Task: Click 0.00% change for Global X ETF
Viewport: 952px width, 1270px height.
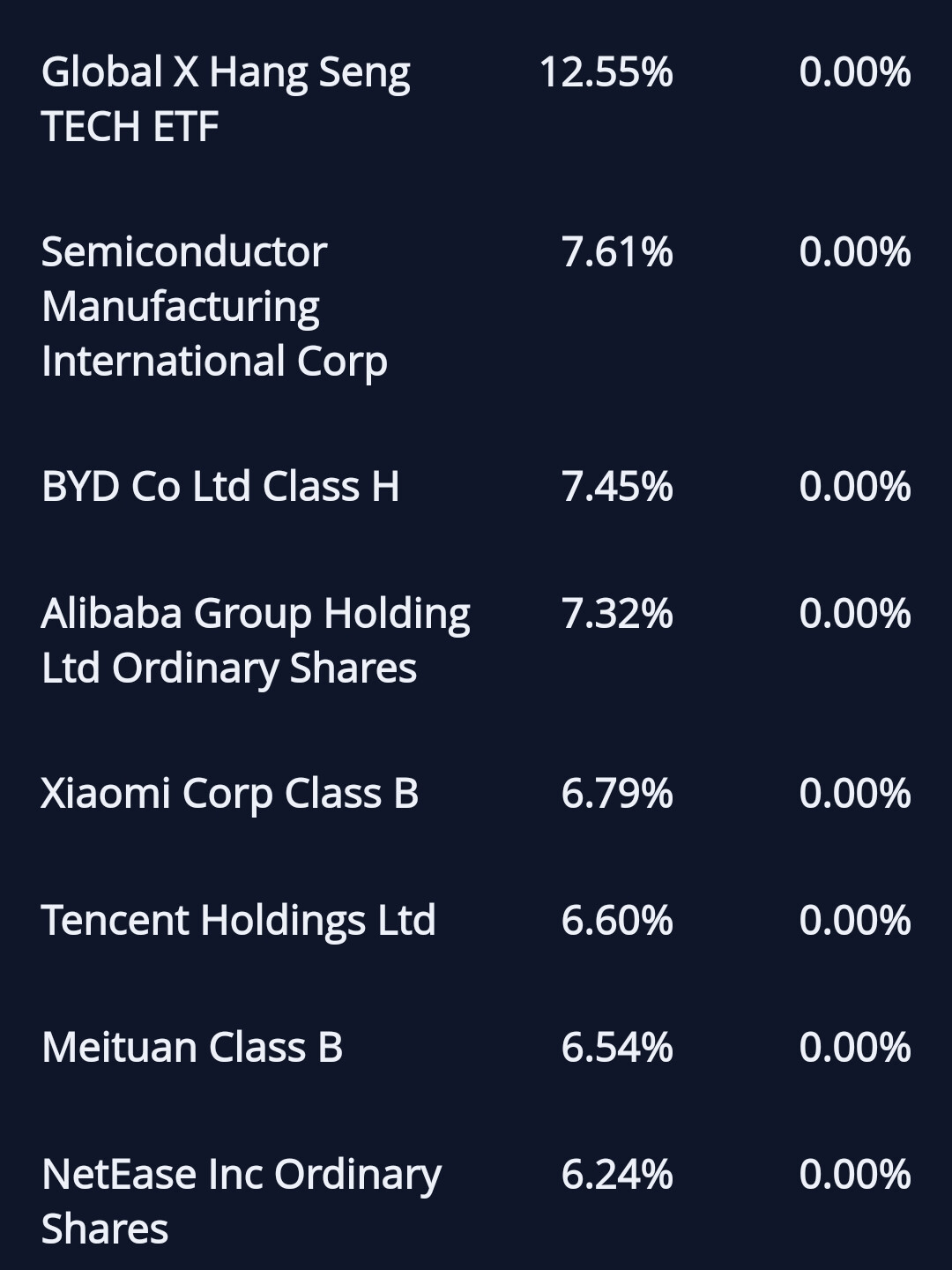Action: pyautogui.click(x=854, y=72)
